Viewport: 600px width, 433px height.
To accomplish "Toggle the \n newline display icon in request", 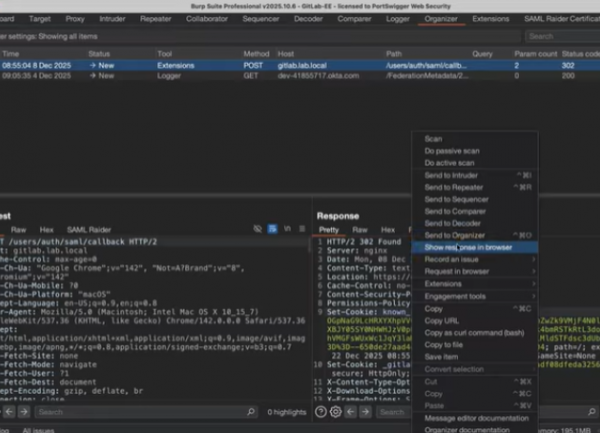I will tap(287, 229).
